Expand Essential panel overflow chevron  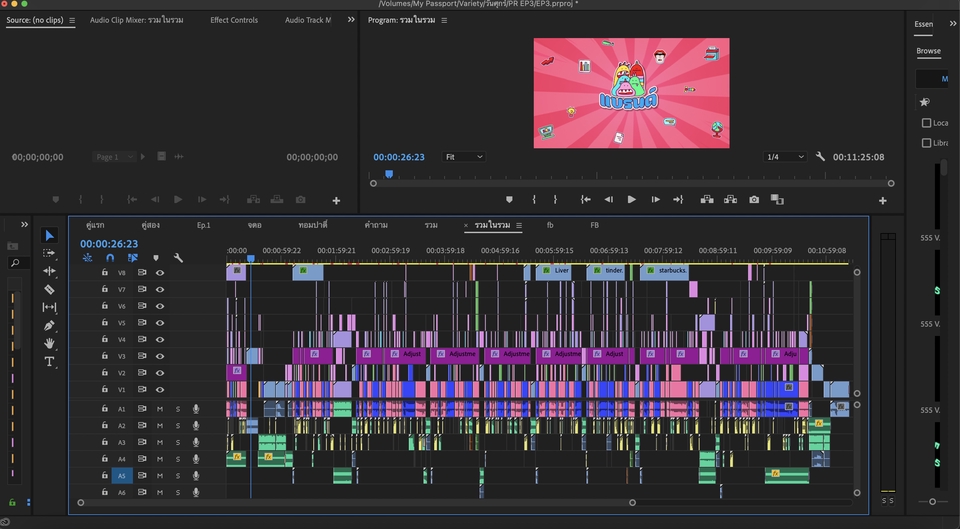point(953,24)
